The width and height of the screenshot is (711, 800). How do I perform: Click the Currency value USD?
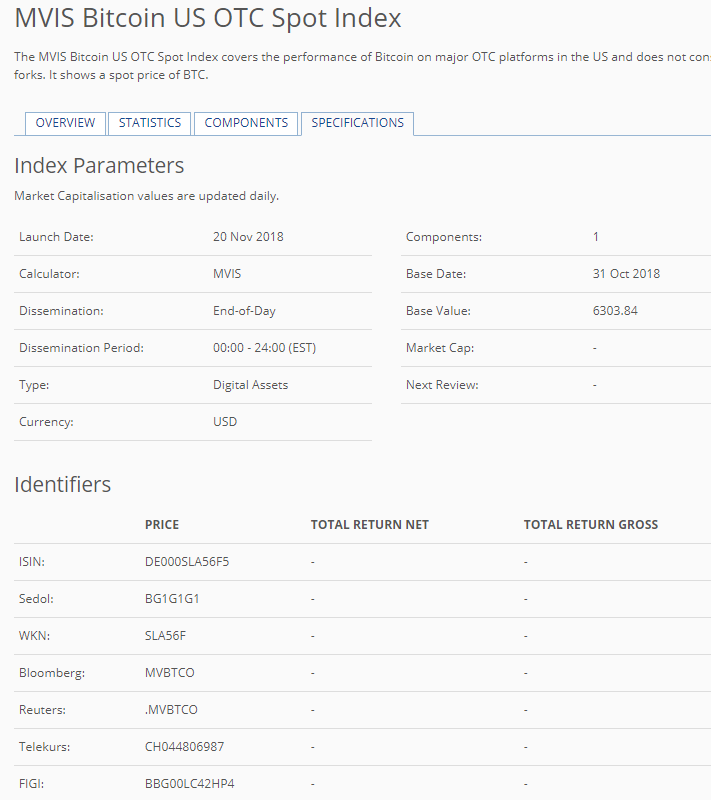[x=225, y=422]
